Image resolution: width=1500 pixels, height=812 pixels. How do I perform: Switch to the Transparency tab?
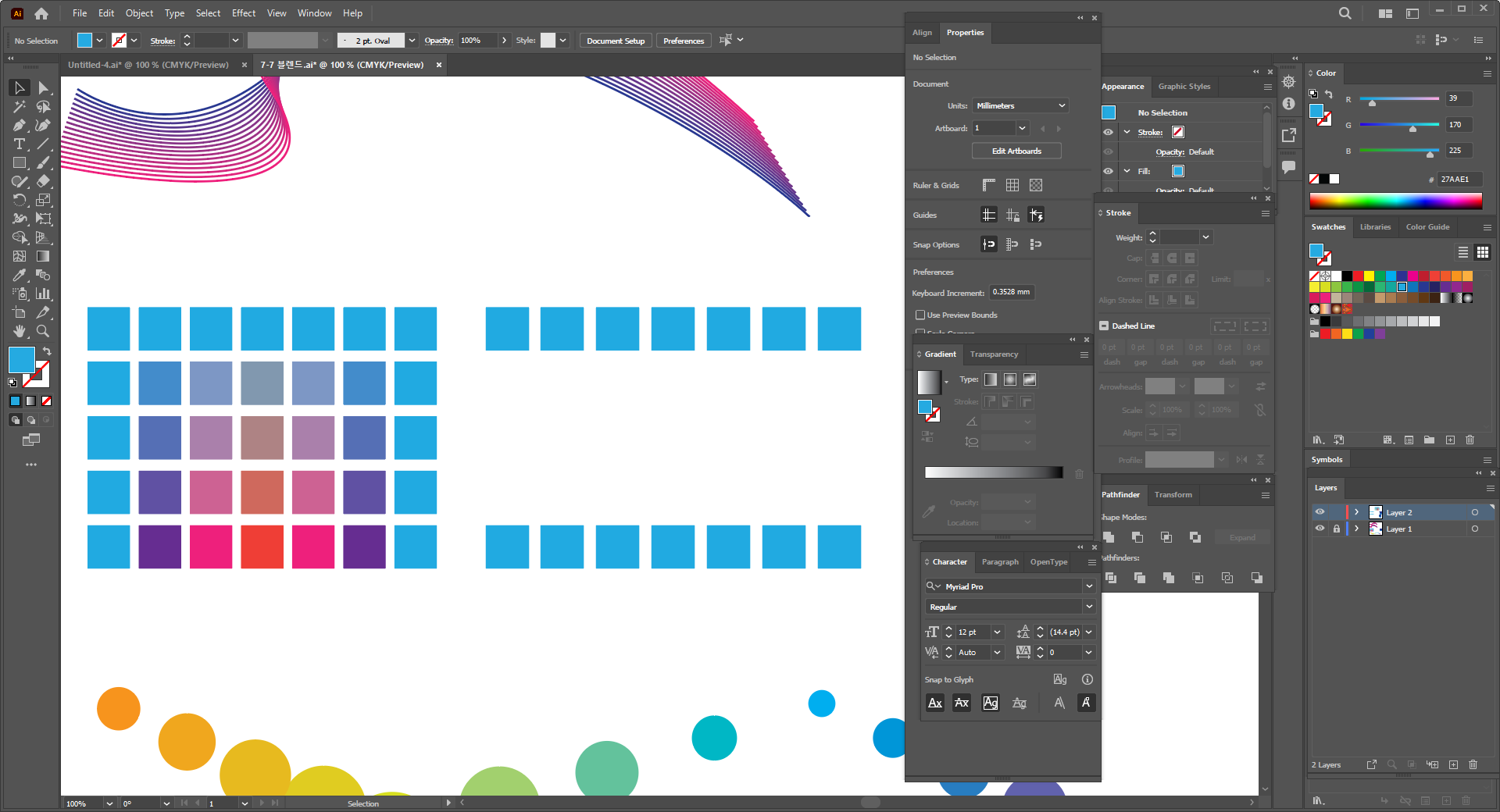click(994, 354)
